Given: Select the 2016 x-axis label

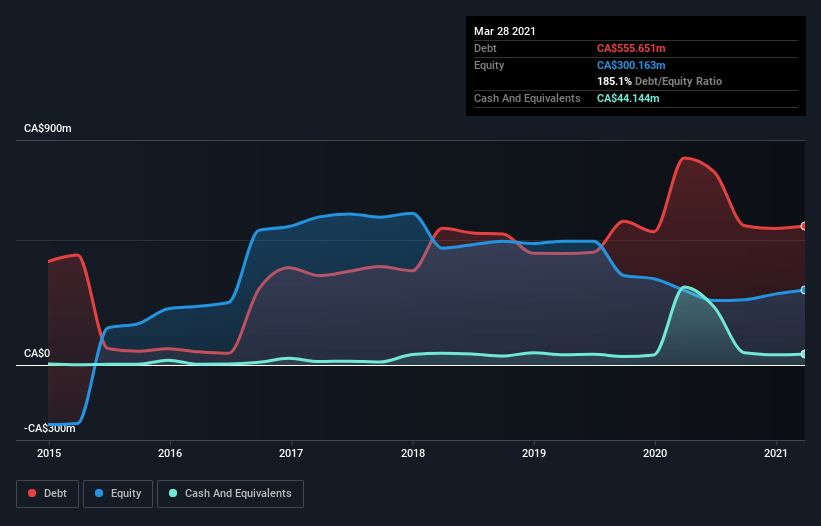Looking at the screenshot, I should 170,453.
